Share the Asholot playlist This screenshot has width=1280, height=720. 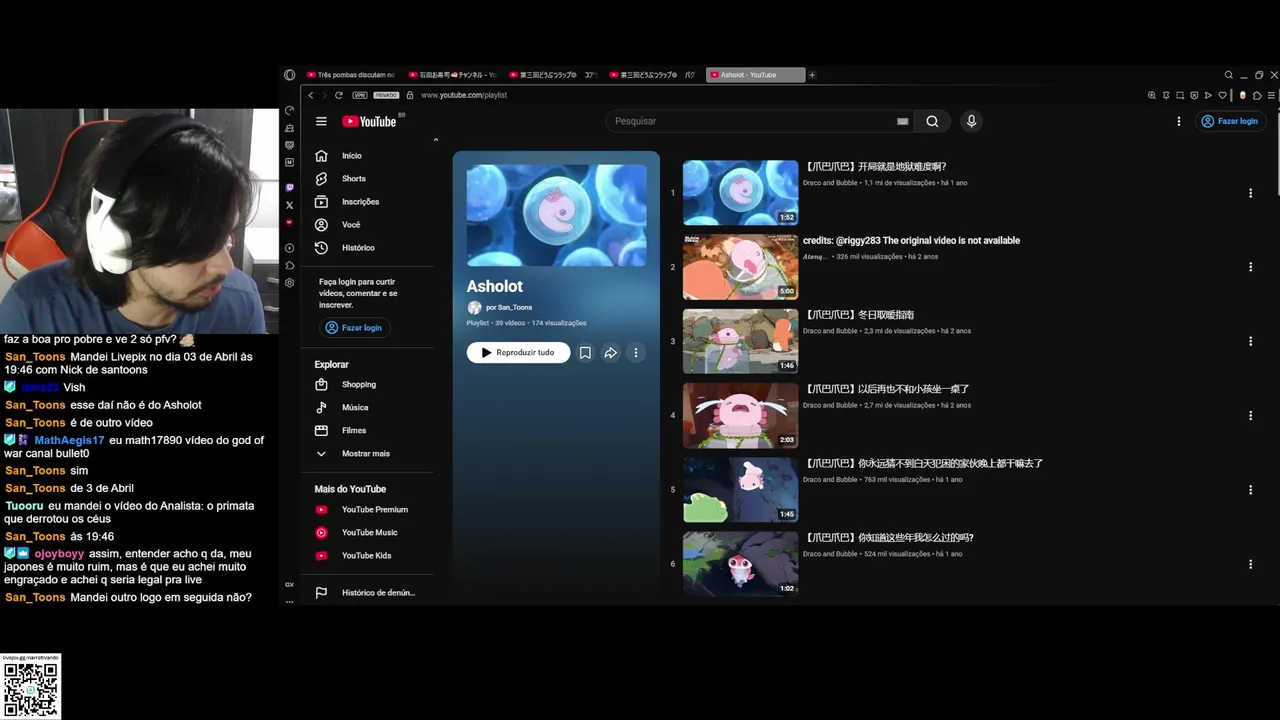tap(610, 353)
